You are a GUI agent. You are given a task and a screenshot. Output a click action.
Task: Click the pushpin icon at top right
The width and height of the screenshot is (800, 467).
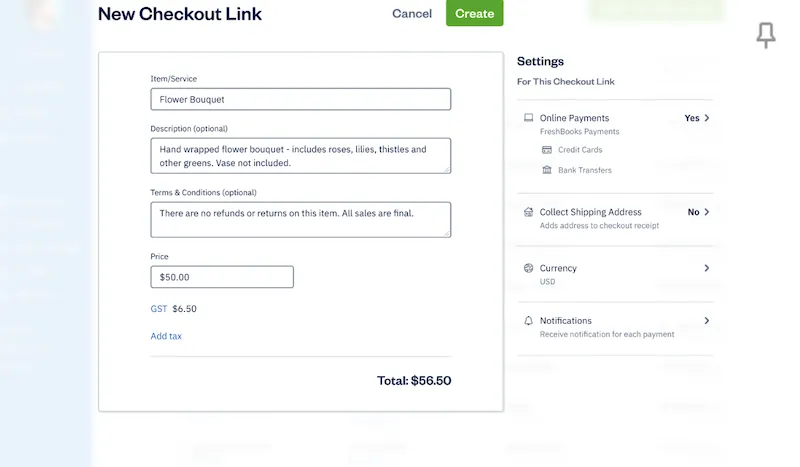click(x=766, y=36)
